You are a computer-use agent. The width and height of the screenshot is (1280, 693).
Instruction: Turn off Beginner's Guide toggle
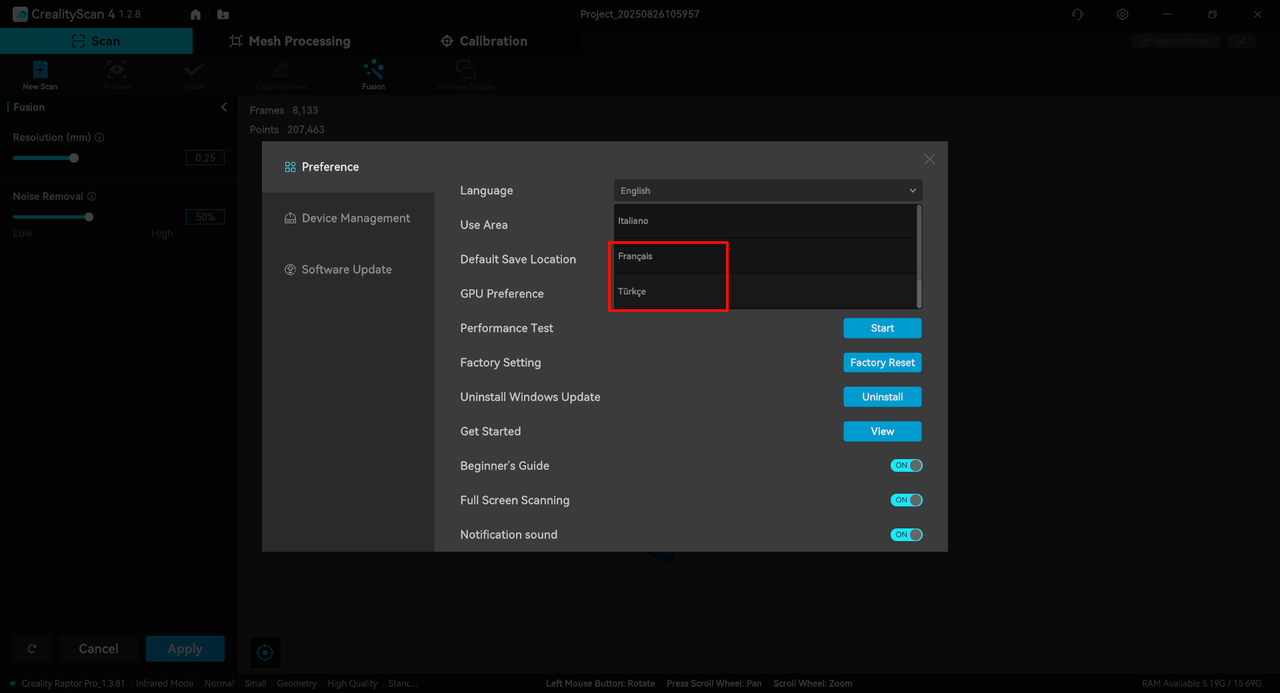coord(906,466)
